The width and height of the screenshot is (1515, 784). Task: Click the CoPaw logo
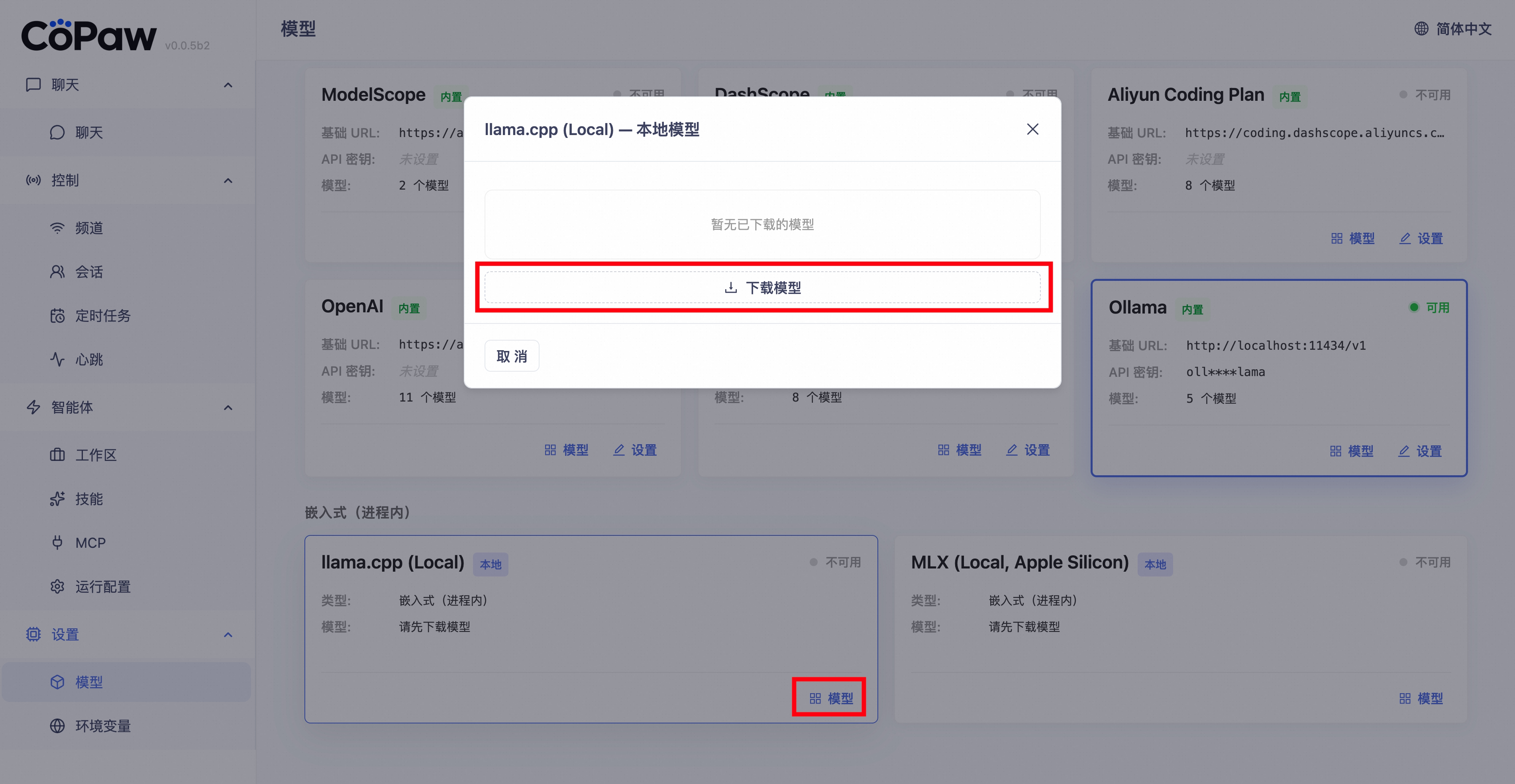pos(88,35)
